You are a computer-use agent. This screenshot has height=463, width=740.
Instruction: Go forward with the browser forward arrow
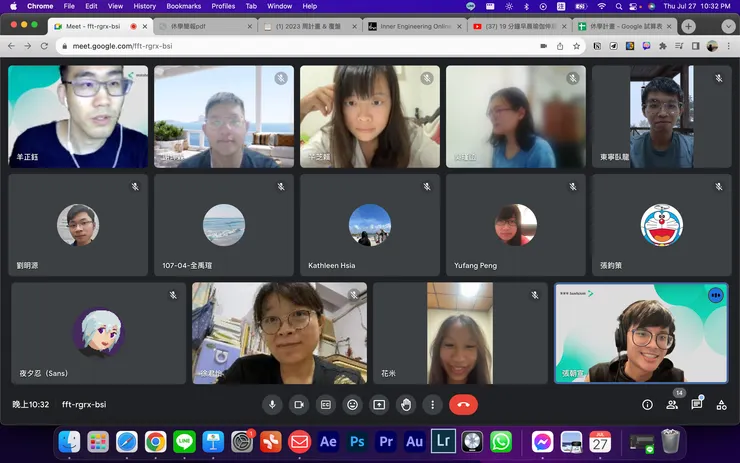[x=28, y=46]
